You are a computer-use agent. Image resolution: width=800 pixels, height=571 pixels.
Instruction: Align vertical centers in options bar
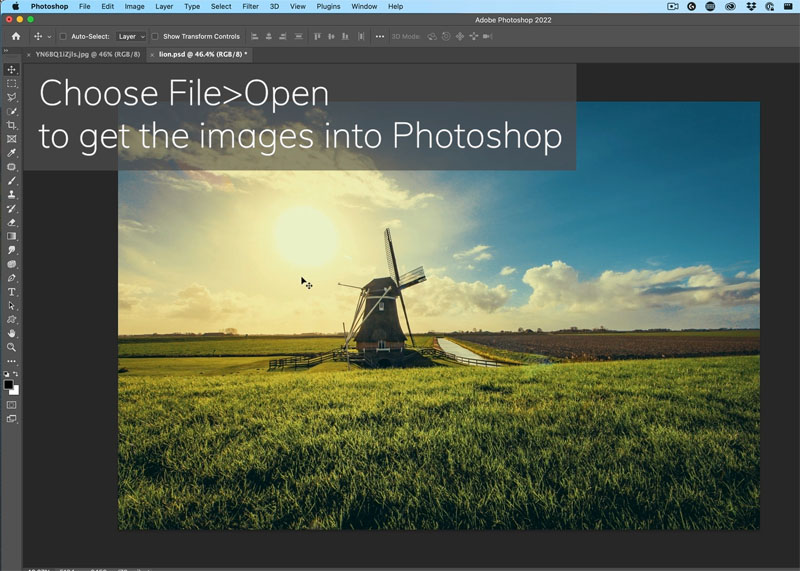coord(331,36)
